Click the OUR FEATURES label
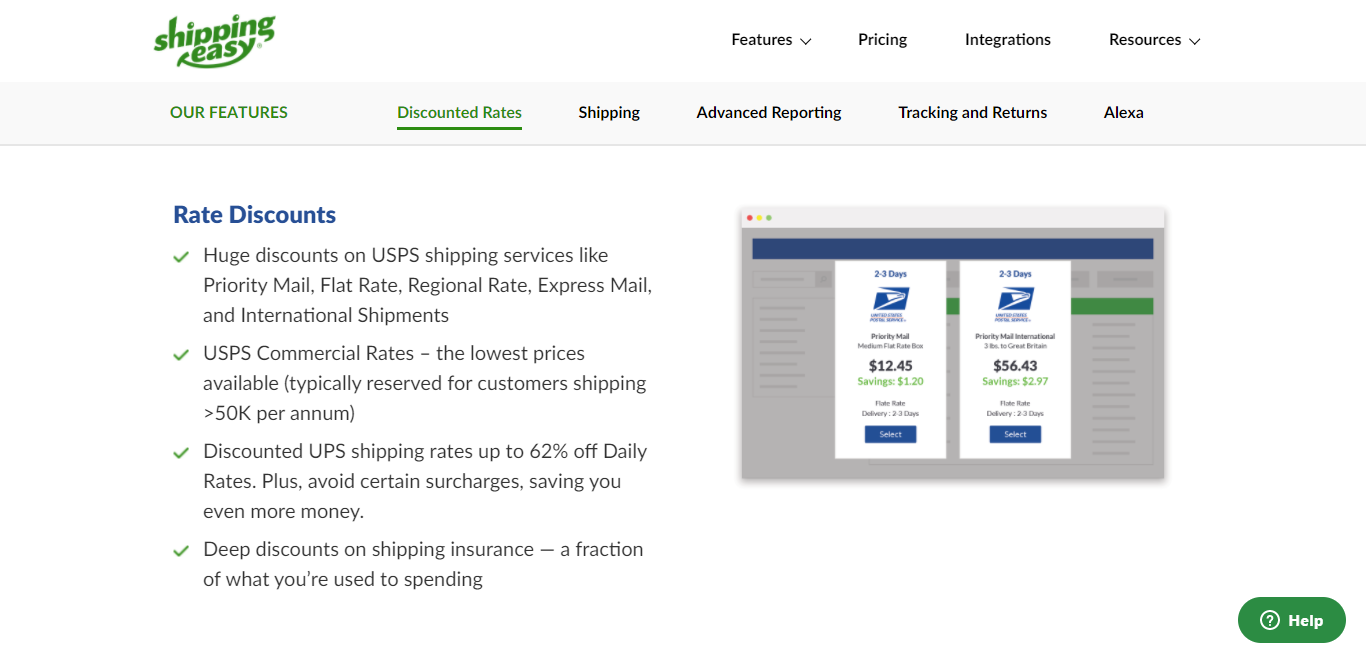 (229, 113)
